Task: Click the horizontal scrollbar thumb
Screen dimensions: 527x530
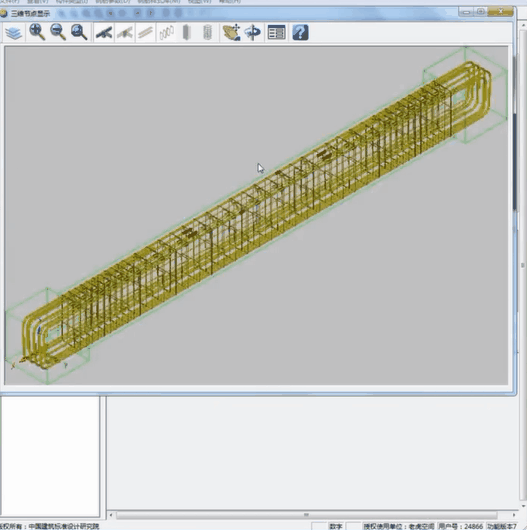Action: click(306, 515)
